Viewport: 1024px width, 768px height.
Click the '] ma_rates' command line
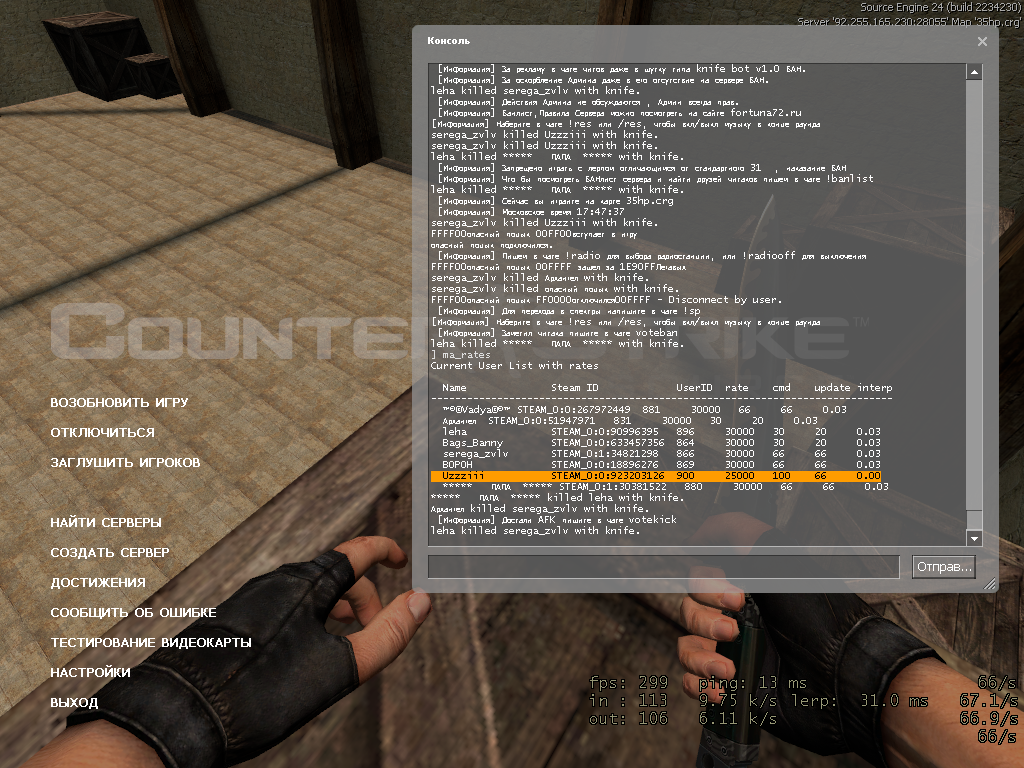click(460, 355)
